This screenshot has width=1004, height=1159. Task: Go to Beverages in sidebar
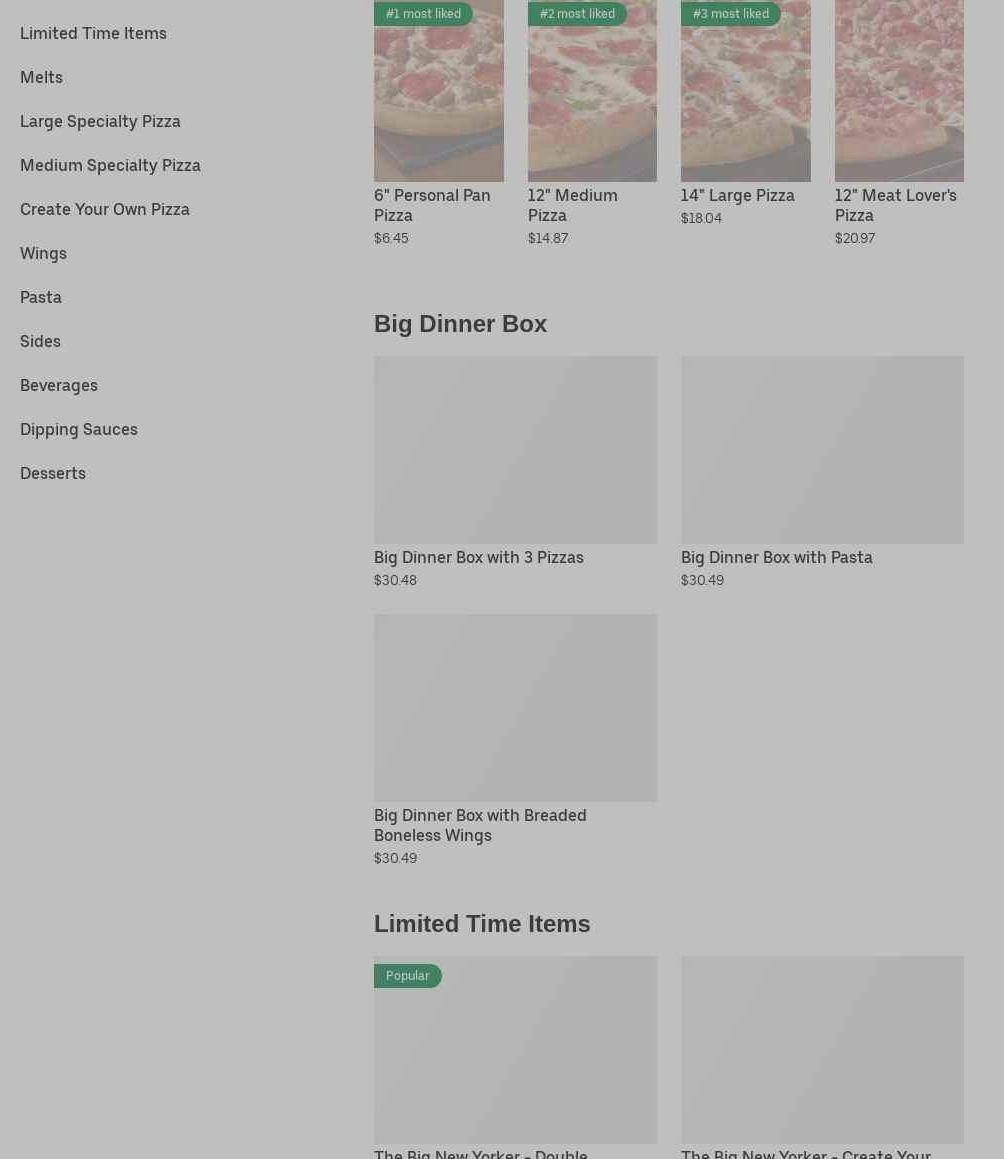(59, 385)
